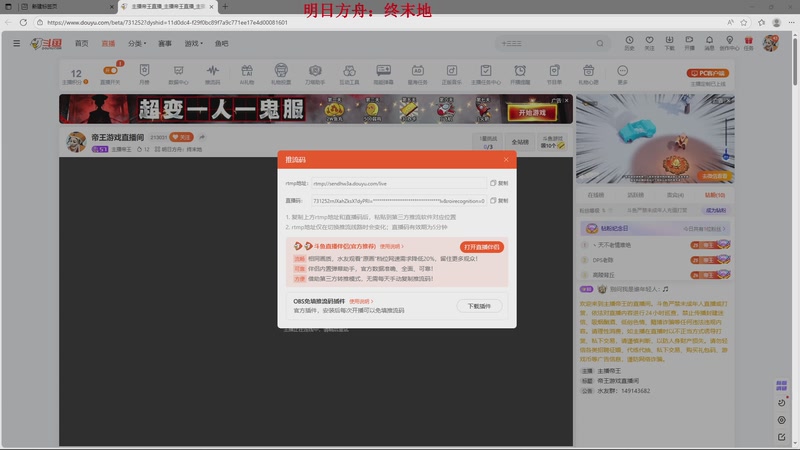
Task: Open 使用说明 link for OBS plugin
Action: click(361, 302)
